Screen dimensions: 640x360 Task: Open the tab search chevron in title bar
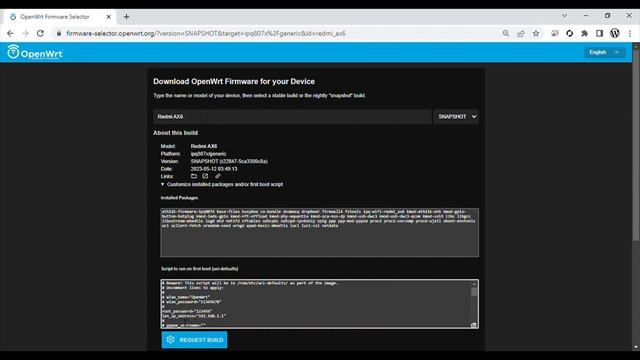click(564, 16)
